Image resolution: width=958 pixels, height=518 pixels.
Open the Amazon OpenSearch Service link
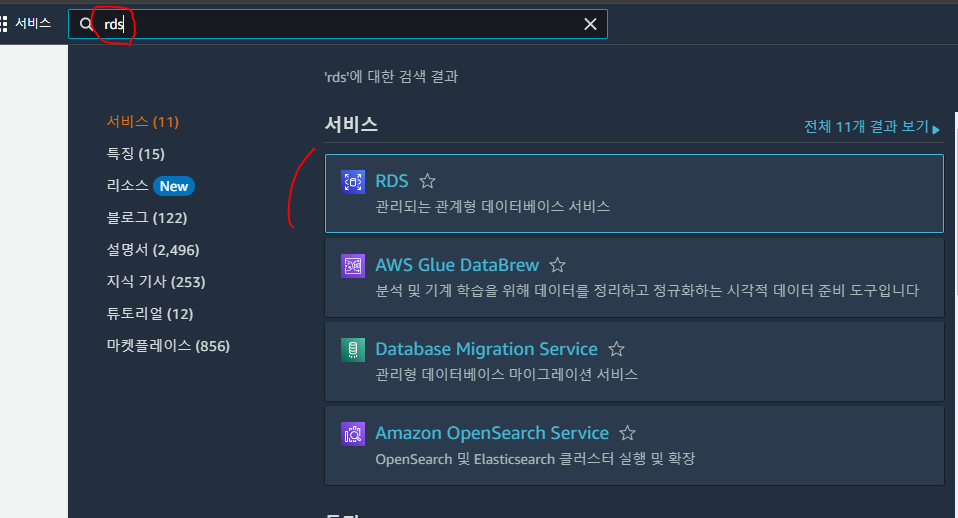492,433
